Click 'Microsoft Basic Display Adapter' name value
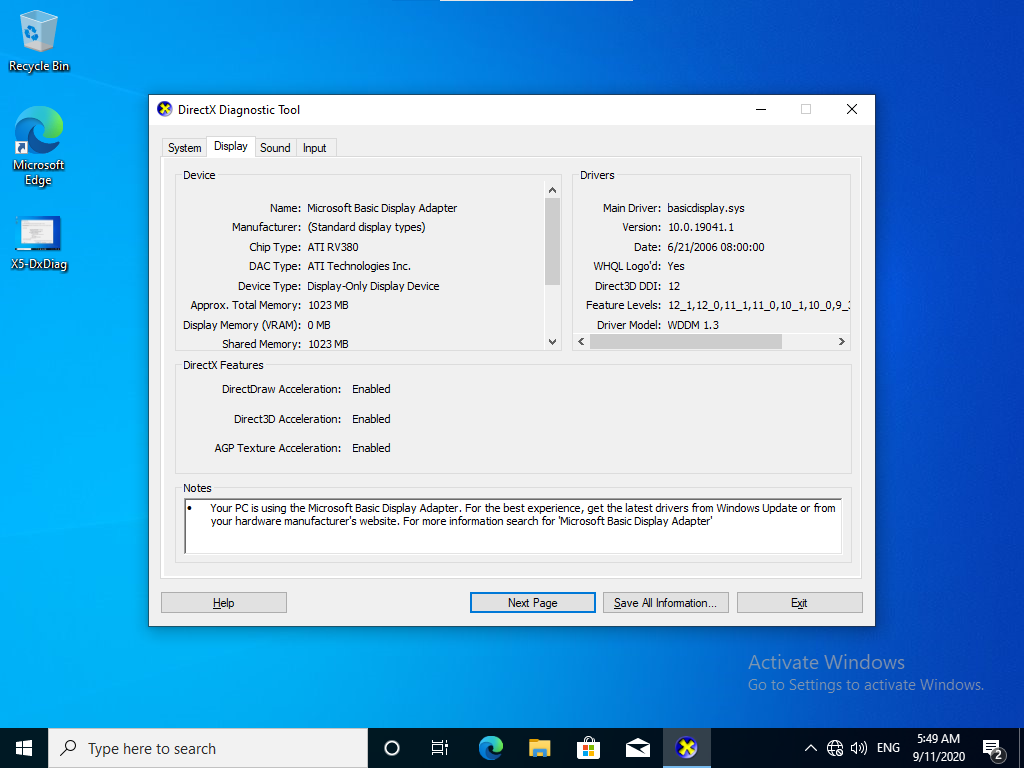This screenshot has height=768, width=1024. (x=382, y=208)
